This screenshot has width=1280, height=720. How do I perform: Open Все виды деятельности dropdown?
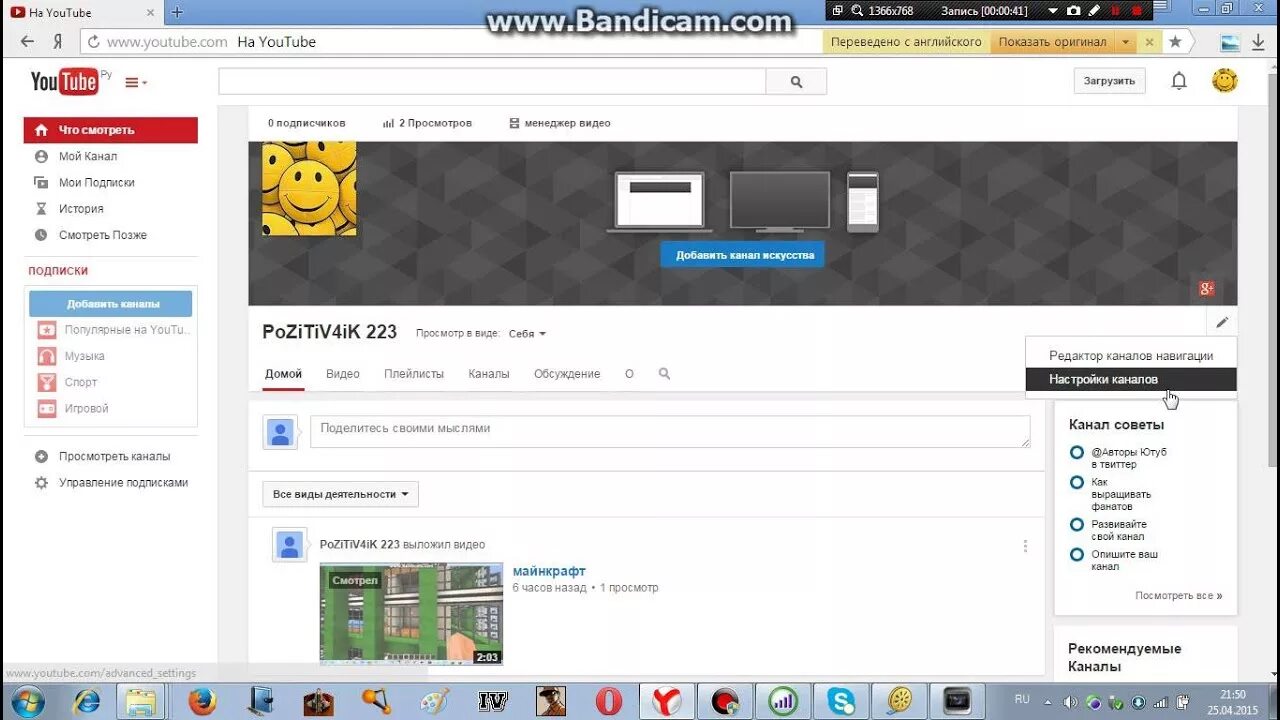point(341,494)
